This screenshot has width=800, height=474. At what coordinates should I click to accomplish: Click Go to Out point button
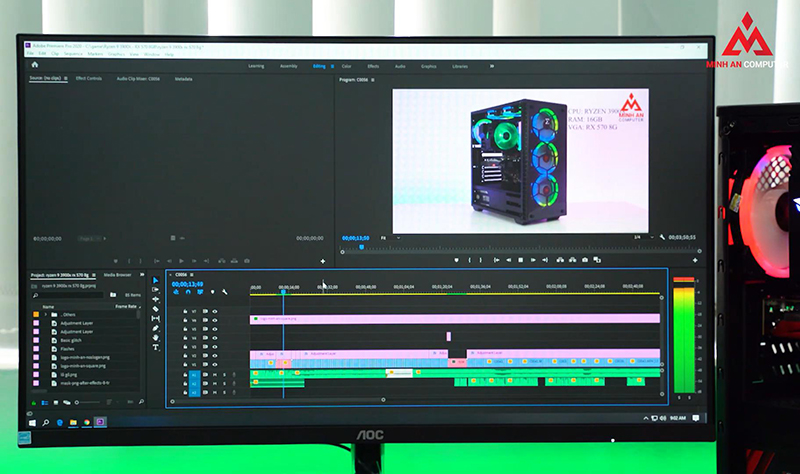tap(545, 260)
